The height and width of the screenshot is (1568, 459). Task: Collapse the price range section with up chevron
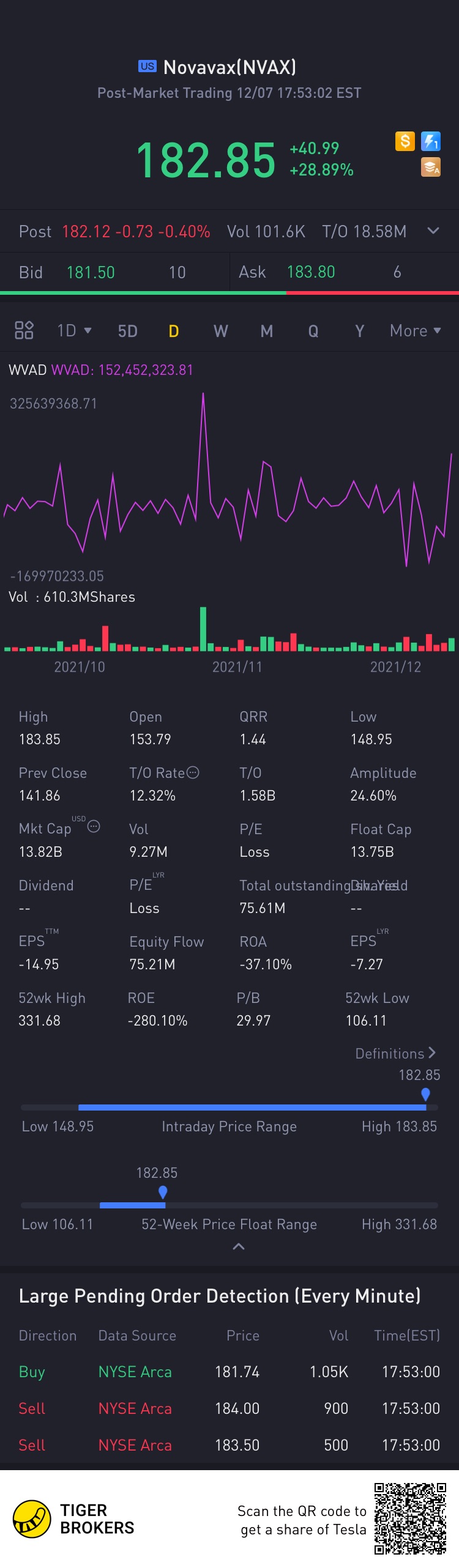click(x=239, y=1246)
